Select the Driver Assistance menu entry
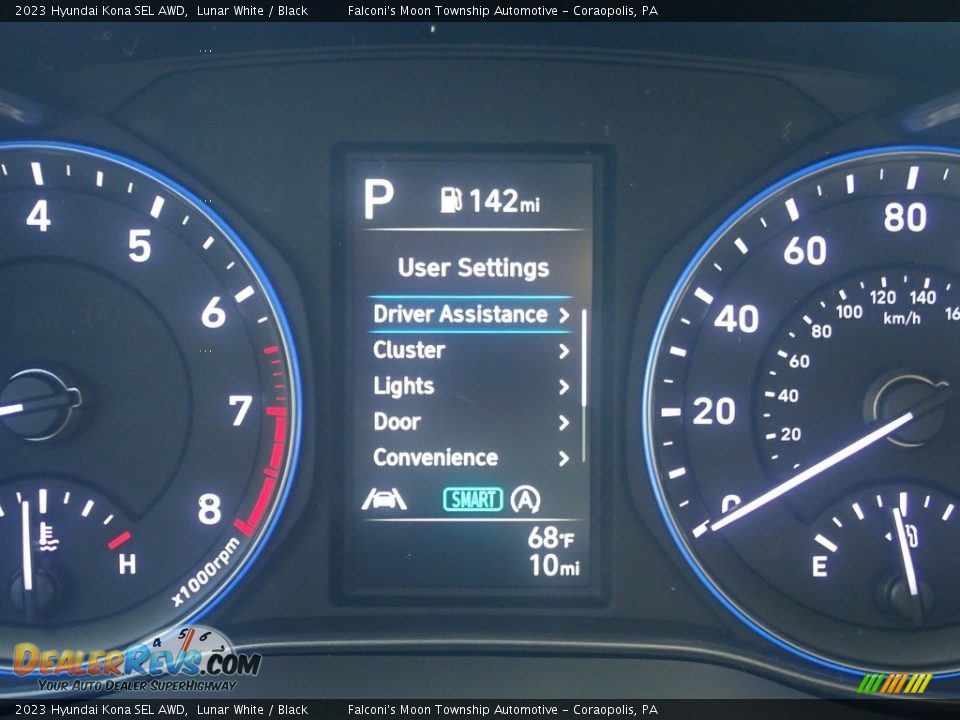The image size is (960, 720). tap(470, 315)
